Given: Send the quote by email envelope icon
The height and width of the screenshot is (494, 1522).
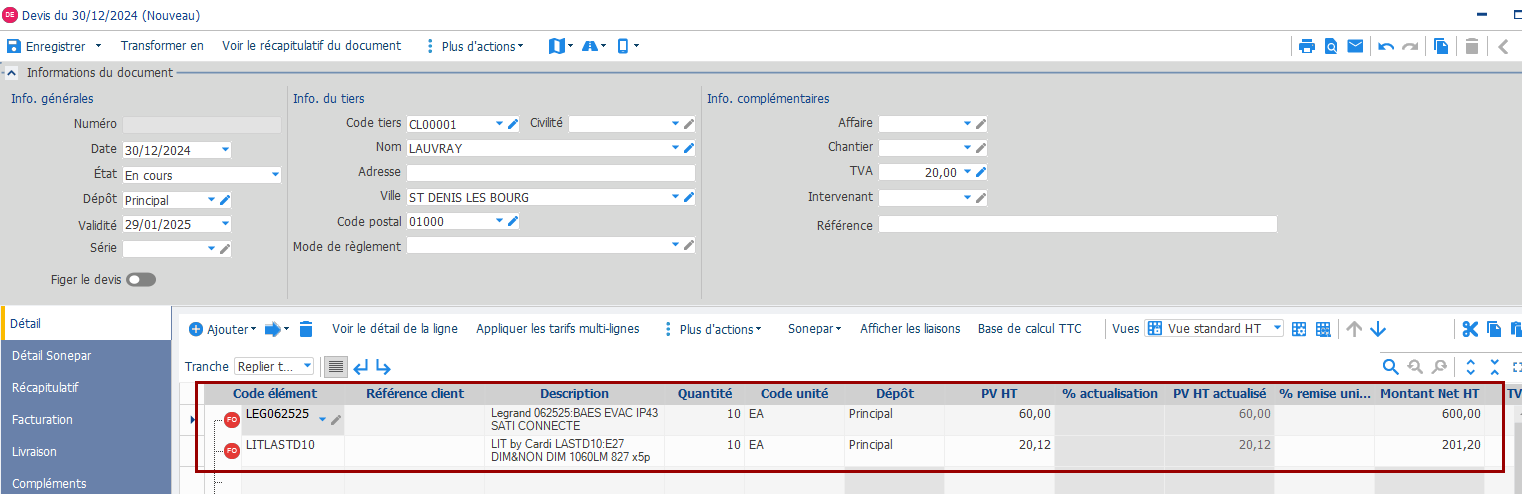Looking at the screenshot, I should pyautogui.click(x=1355, y=46).
